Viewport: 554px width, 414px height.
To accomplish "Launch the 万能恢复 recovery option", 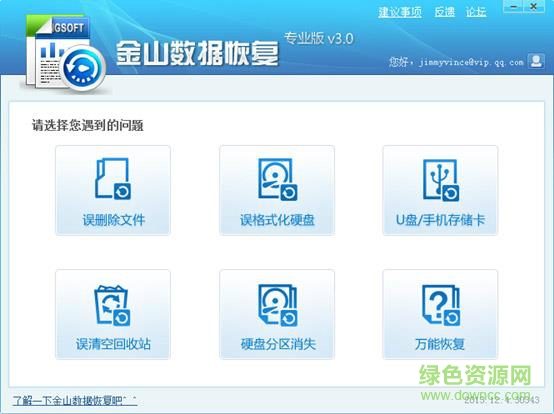I will (x=440, y=314).
